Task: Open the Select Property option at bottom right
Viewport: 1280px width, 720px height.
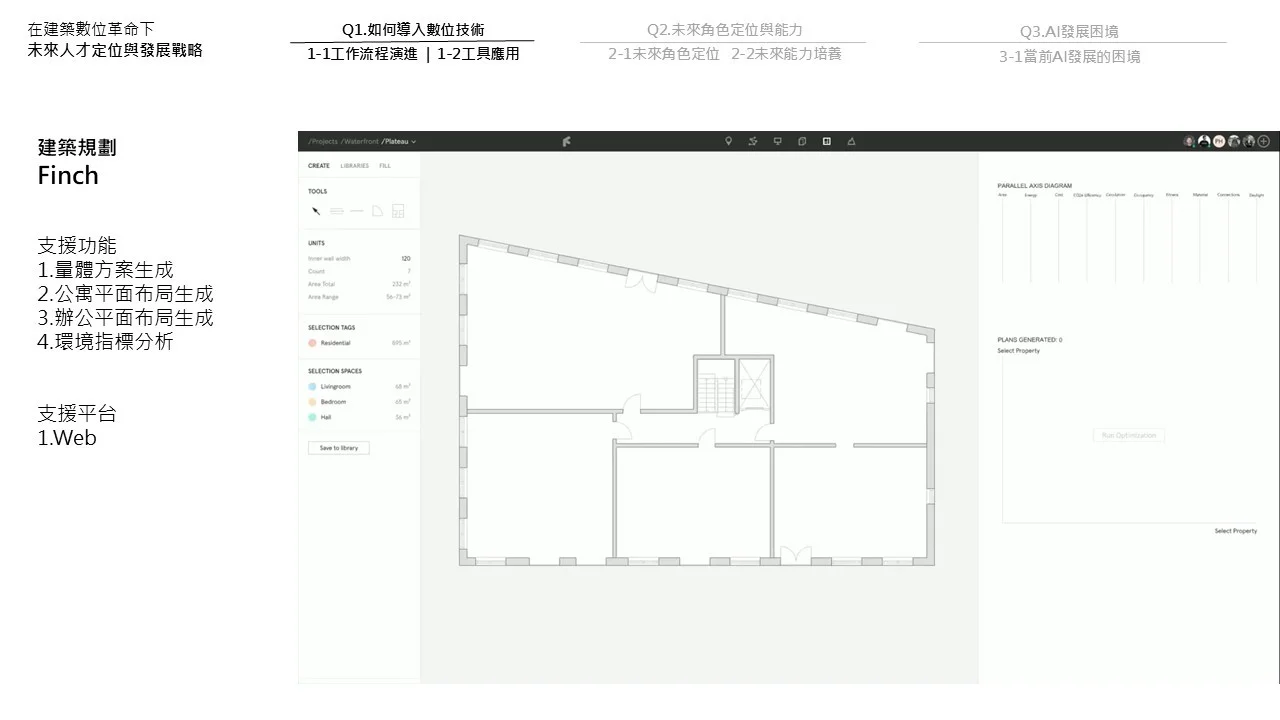Action: (1235, 531)
